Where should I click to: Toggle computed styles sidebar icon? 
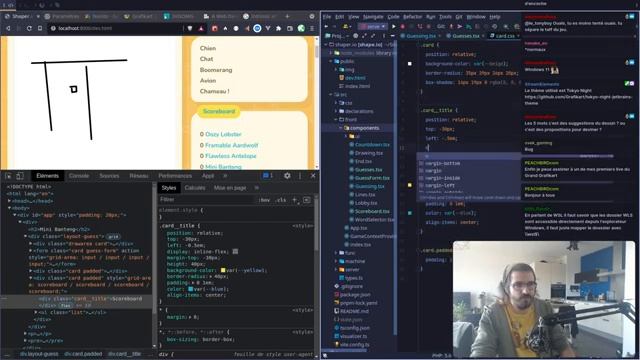pos(307,200)
